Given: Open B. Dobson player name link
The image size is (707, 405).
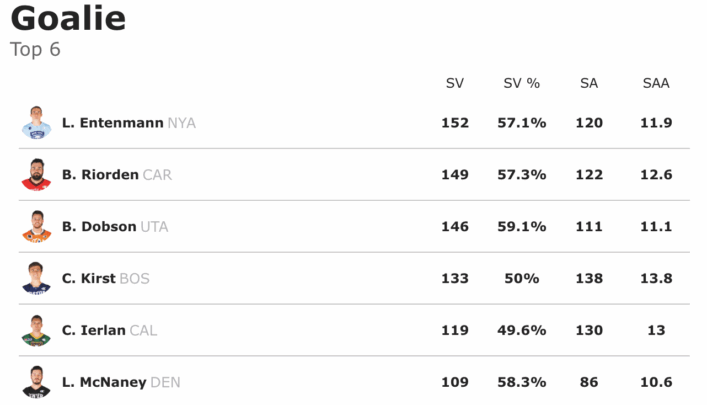Looking at the screenshot, I should tap(99, 226).
